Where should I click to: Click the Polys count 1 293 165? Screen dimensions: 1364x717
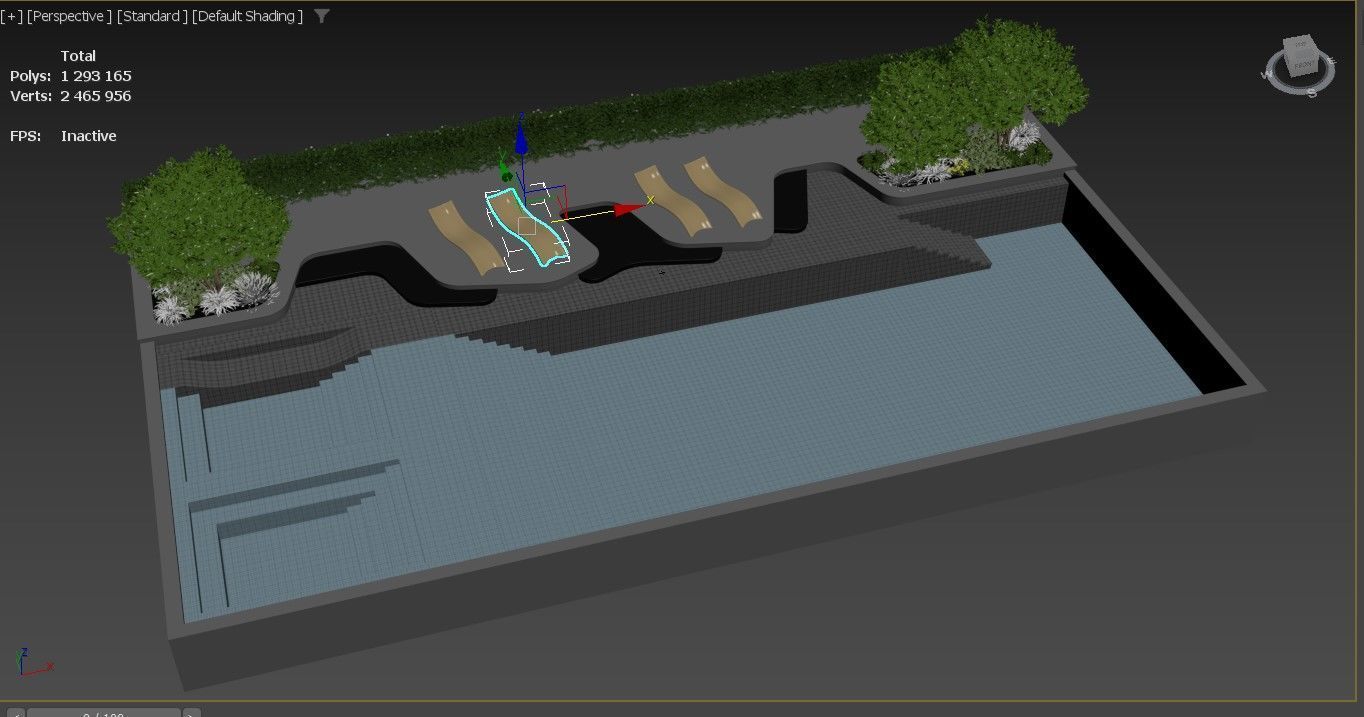click(x=96, y=76)
